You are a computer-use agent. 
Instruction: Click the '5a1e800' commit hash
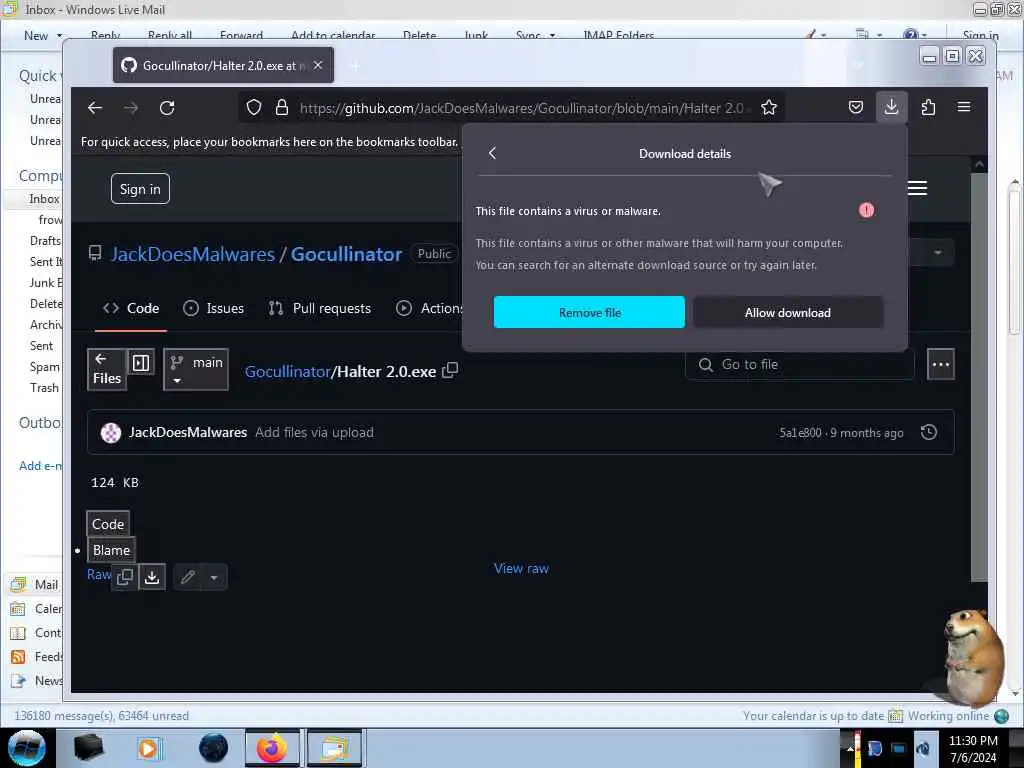800,433
